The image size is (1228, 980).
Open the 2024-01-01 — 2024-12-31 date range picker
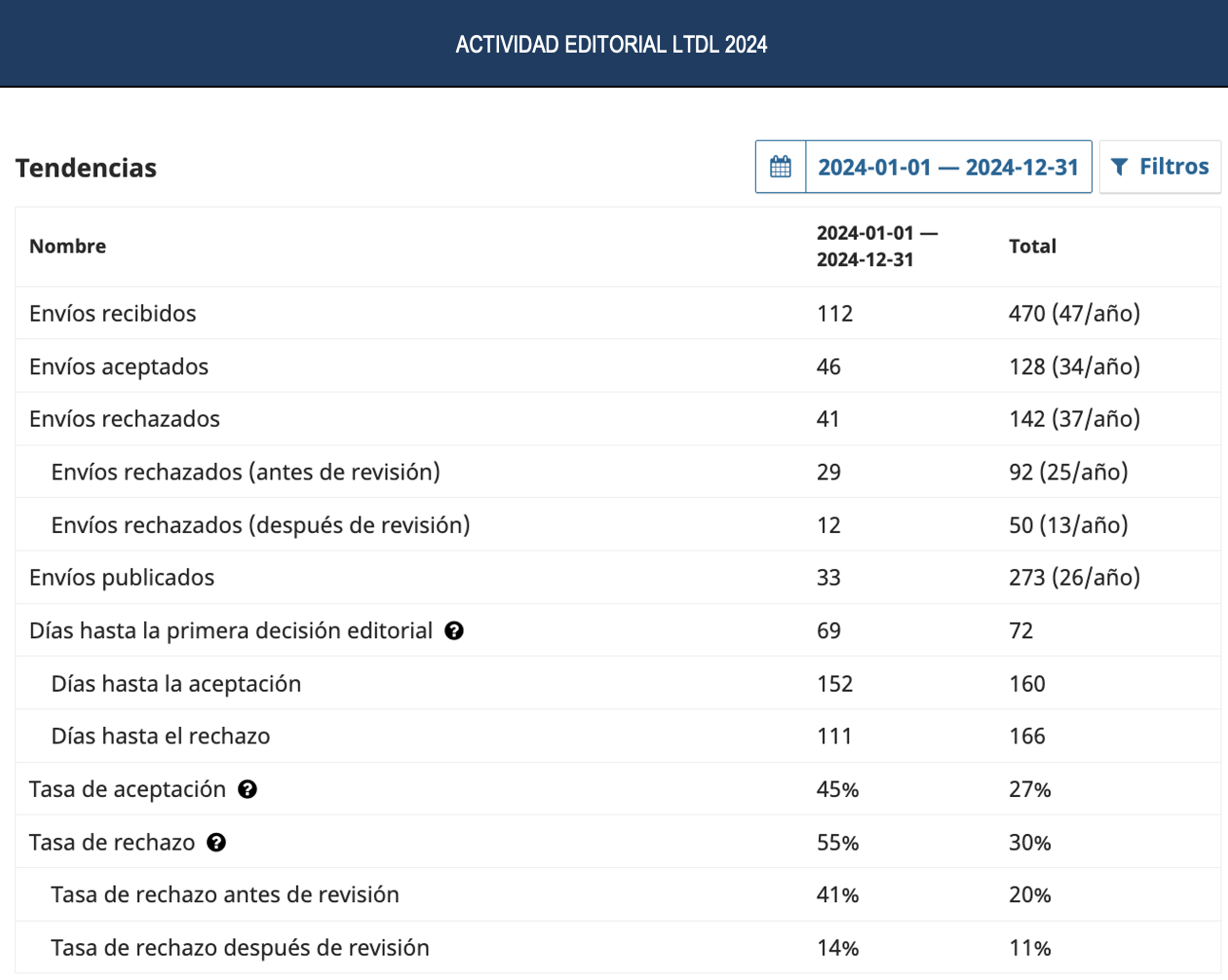tap(947, 167)
